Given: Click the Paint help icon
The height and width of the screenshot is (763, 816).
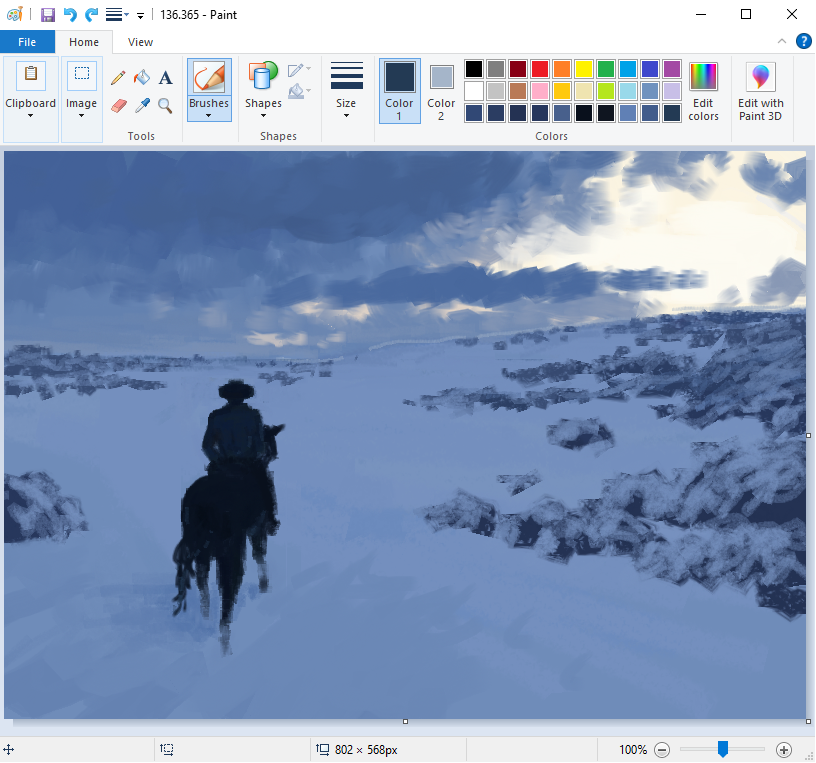Looking at the screenshot, I should pyautogui.click(x=804, y=41).
